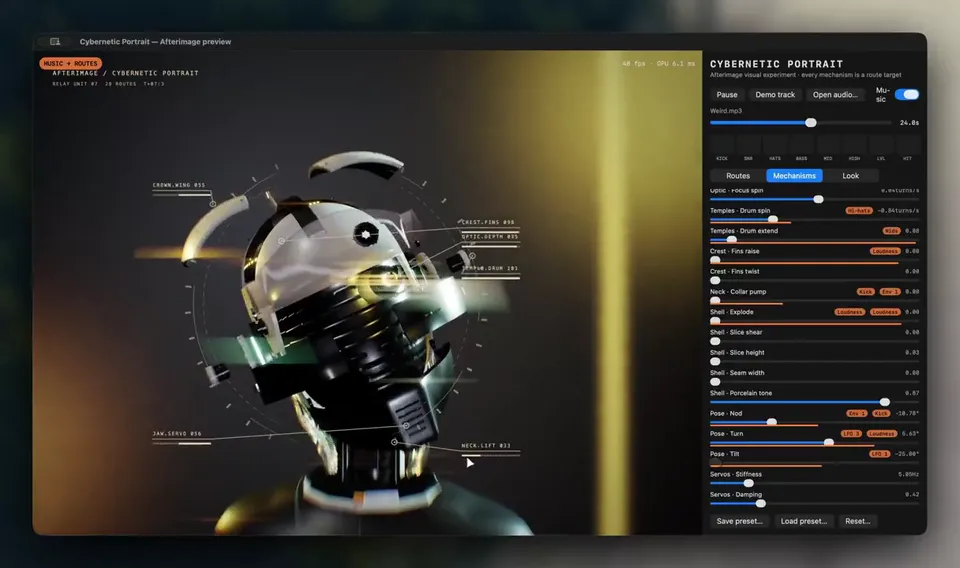Select the Mechanisms tab
The height and width of the screenshot is (568, 960).
coord(794,176)
